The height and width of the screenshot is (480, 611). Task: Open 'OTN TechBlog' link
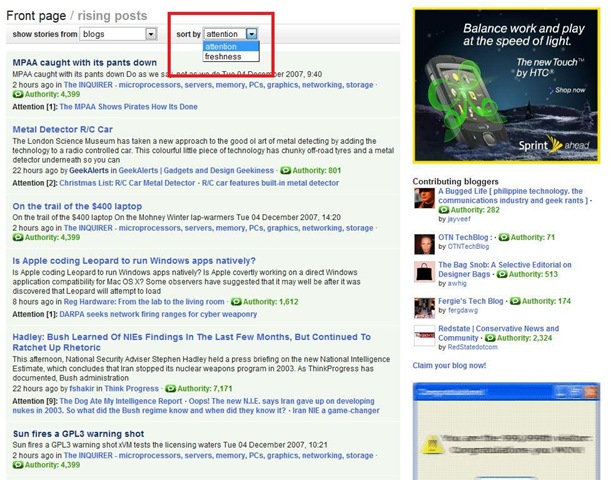click(463, 237)
